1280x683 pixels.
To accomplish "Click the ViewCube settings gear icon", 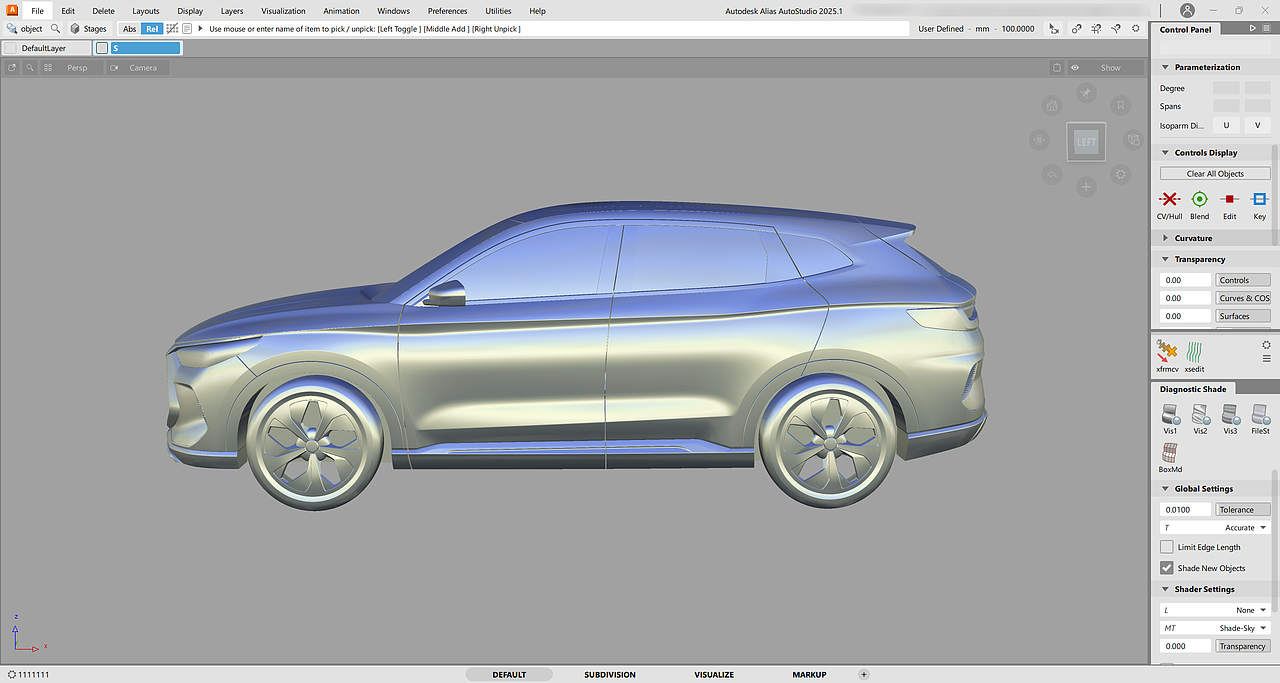I will click(x=1121, y=174).
